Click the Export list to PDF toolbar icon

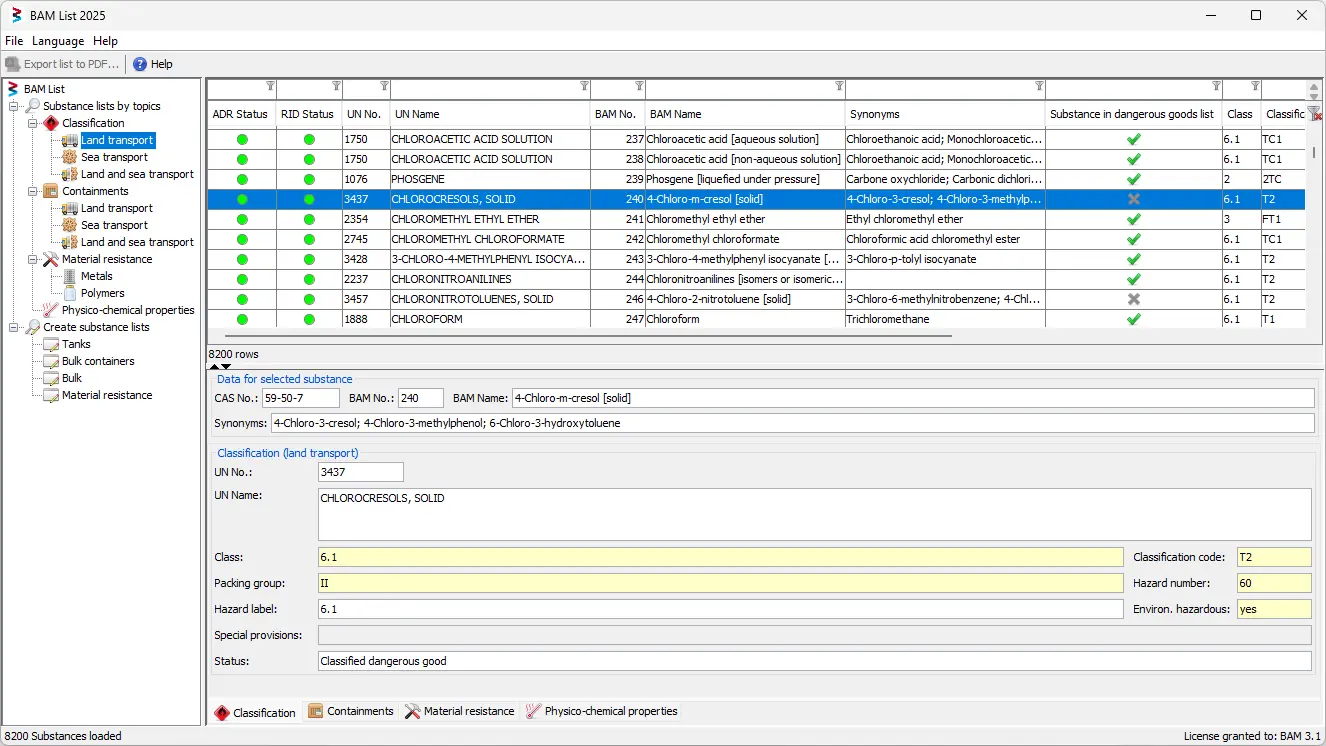click(13, 64)
